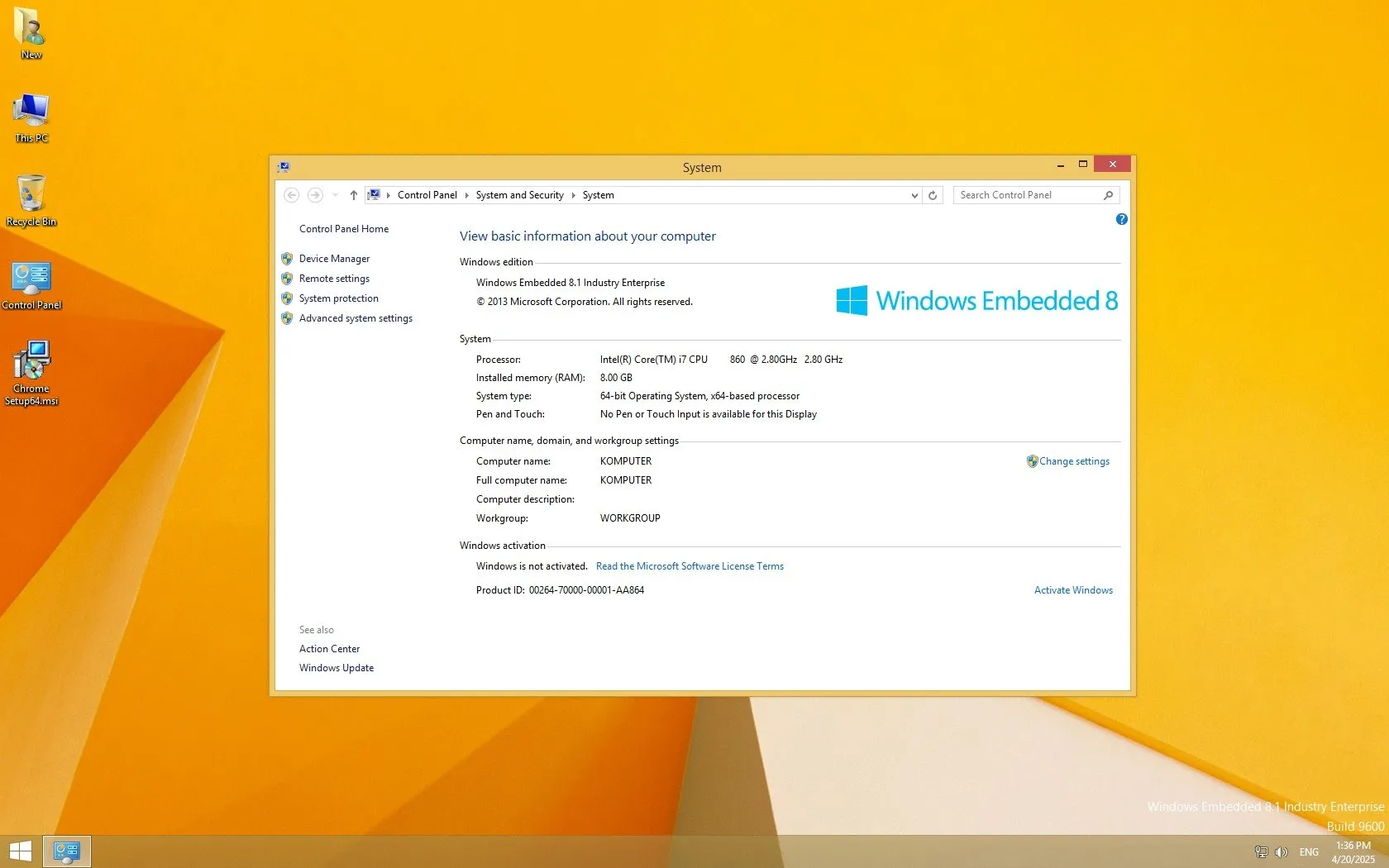Open Device Manager from the left panel
1389x868 pixels.
[334, 258]
